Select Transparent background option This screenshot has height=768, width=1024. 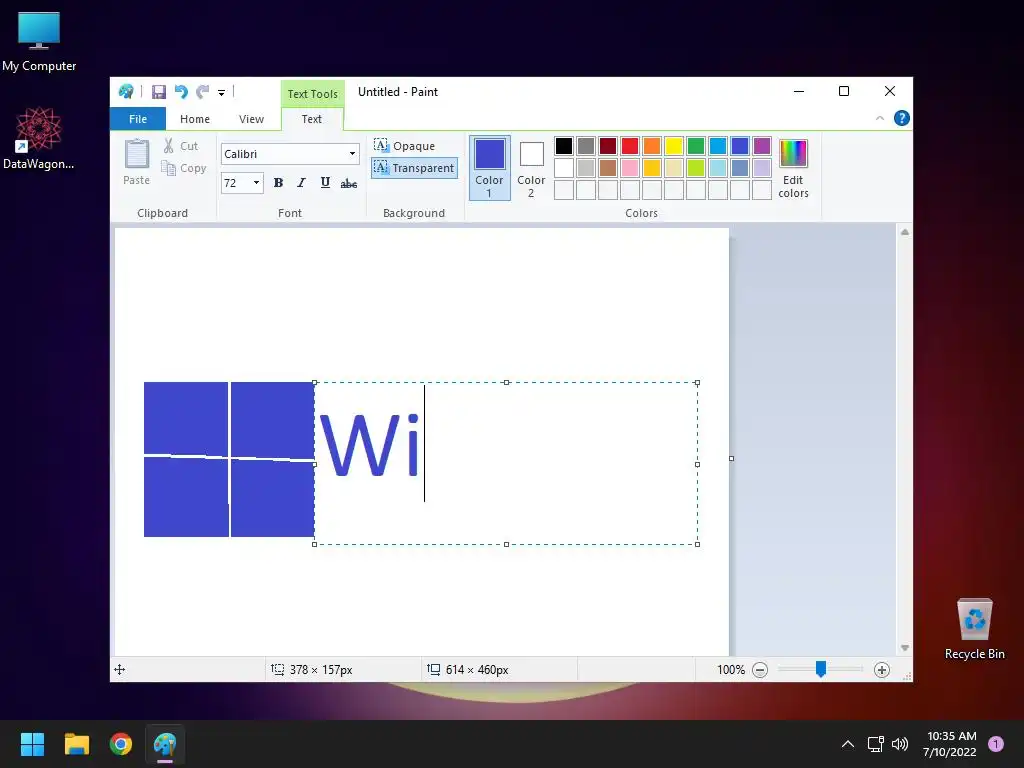414,168
